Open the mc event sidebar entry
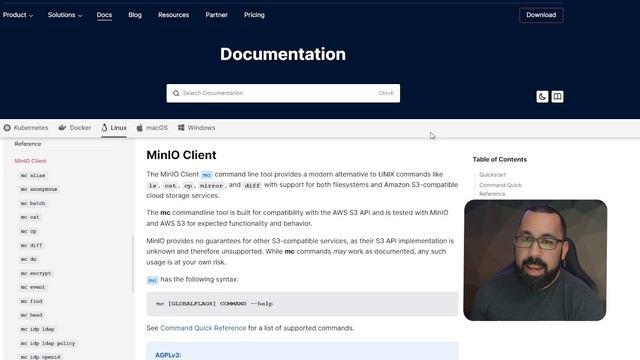The width and height of the screenshot is (640, 360). 33,287
